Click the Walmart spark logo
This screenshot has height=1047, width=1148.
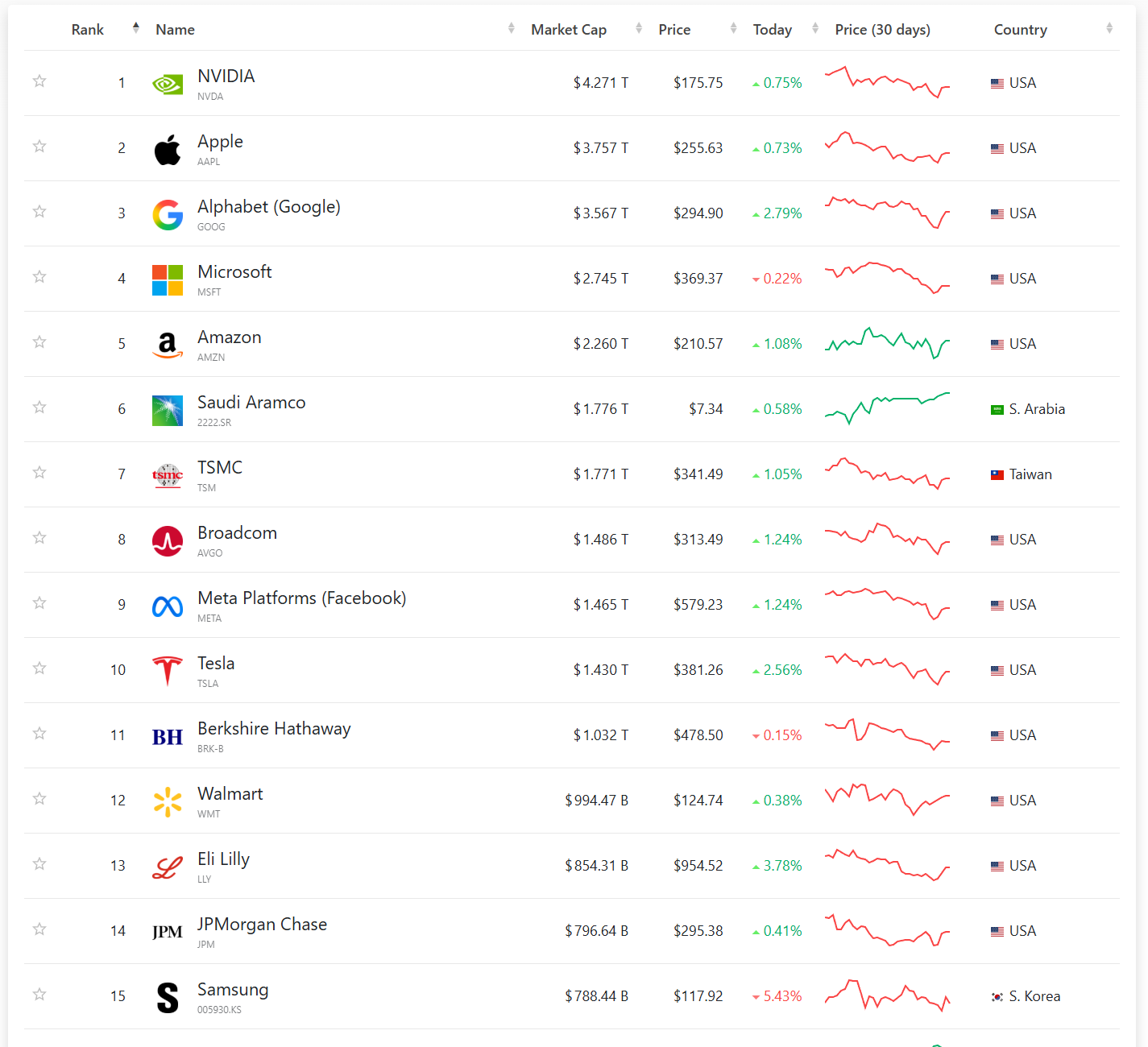[x=168, y=801]
